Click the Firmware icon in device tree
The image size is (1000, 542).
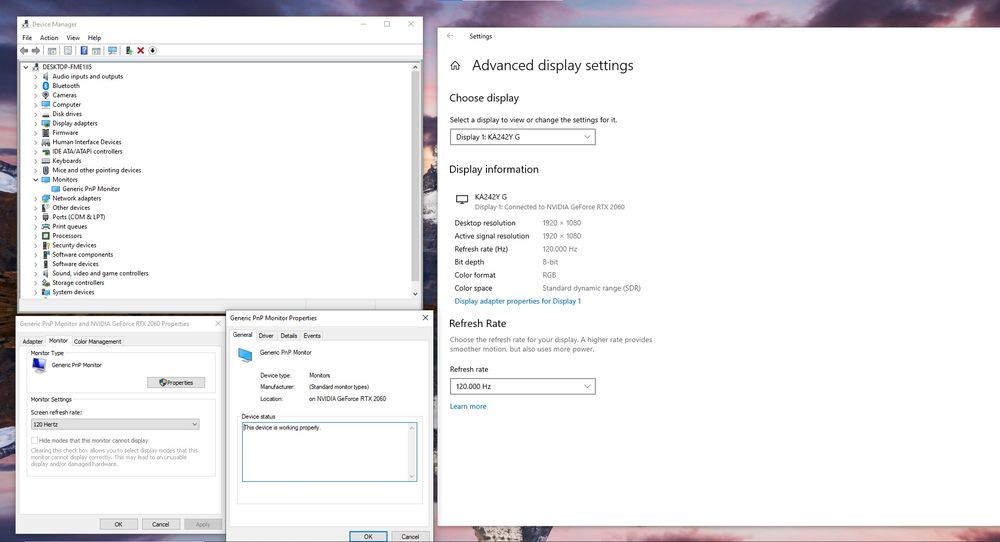[46, 133]
